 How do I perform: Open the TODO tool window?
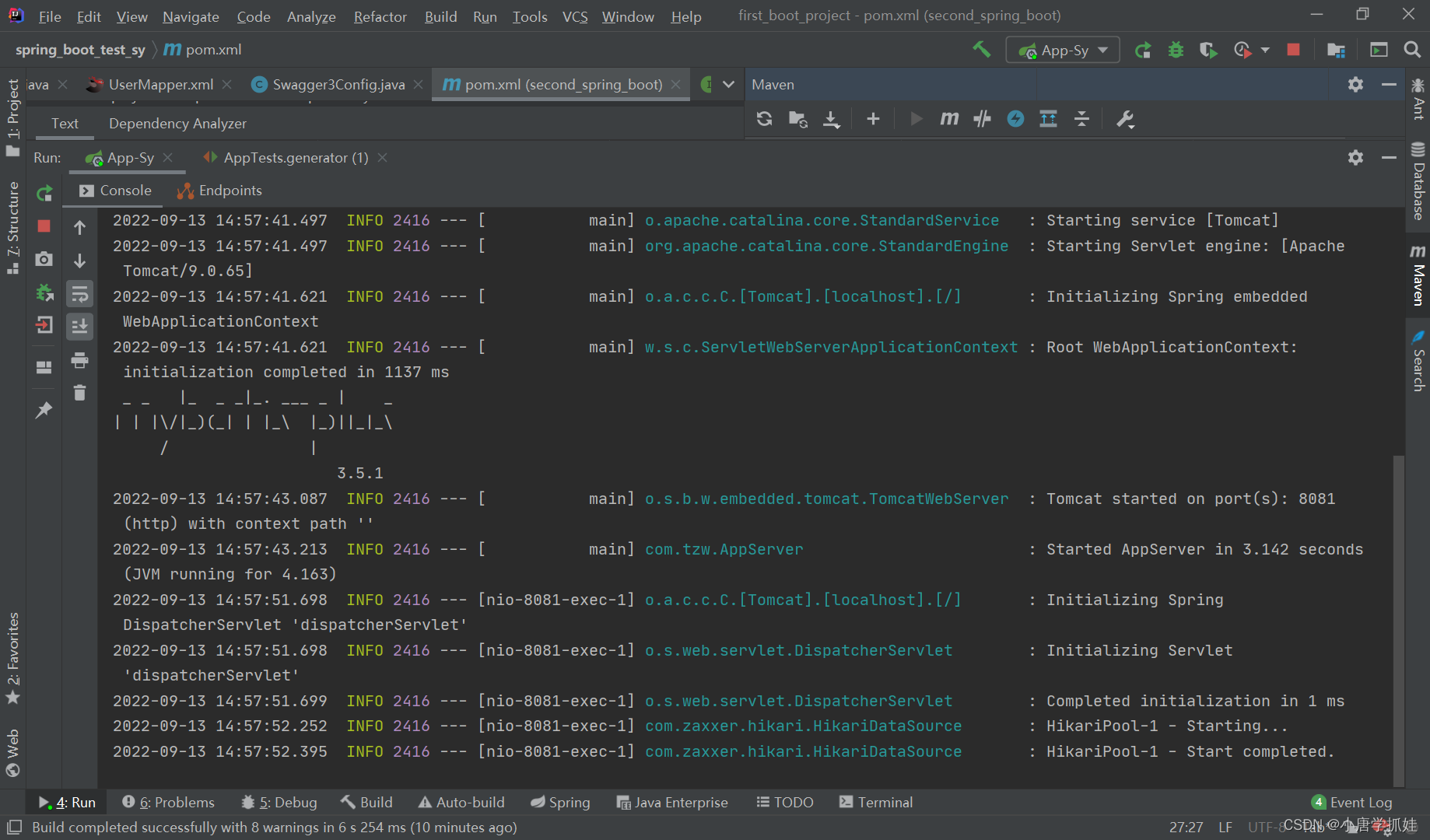[785, 802]
